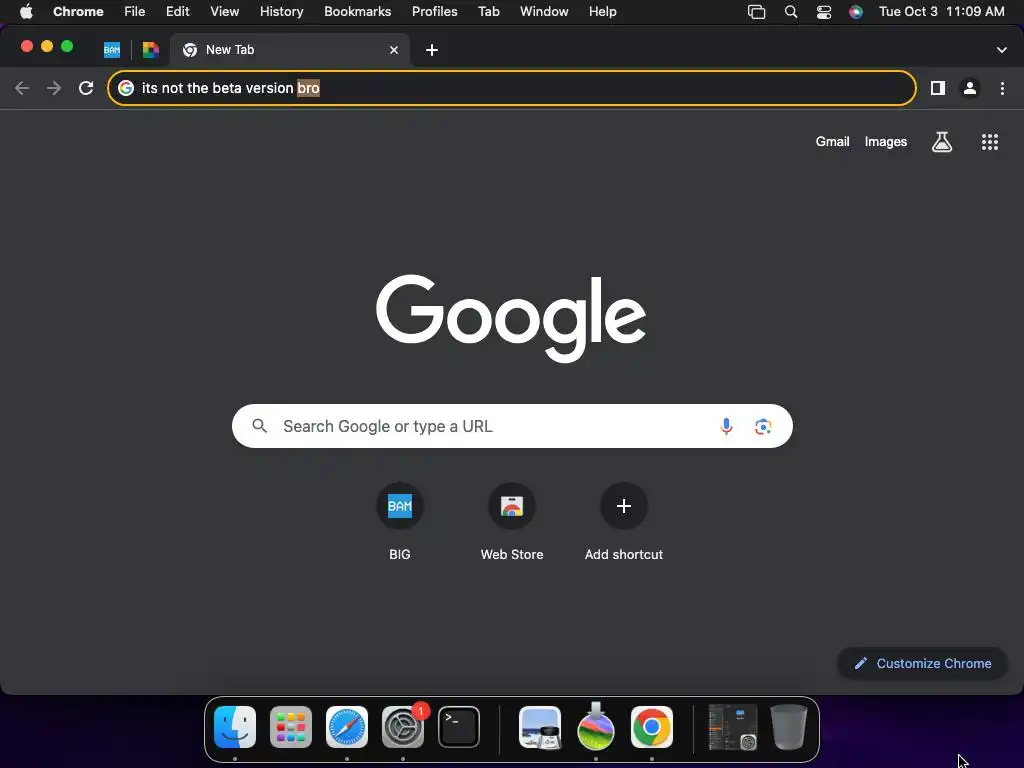Image resolution: width=1024 pixels, height=768 pixels.
Task: Go back using the back arrow
Action: [x=22, y=88]
